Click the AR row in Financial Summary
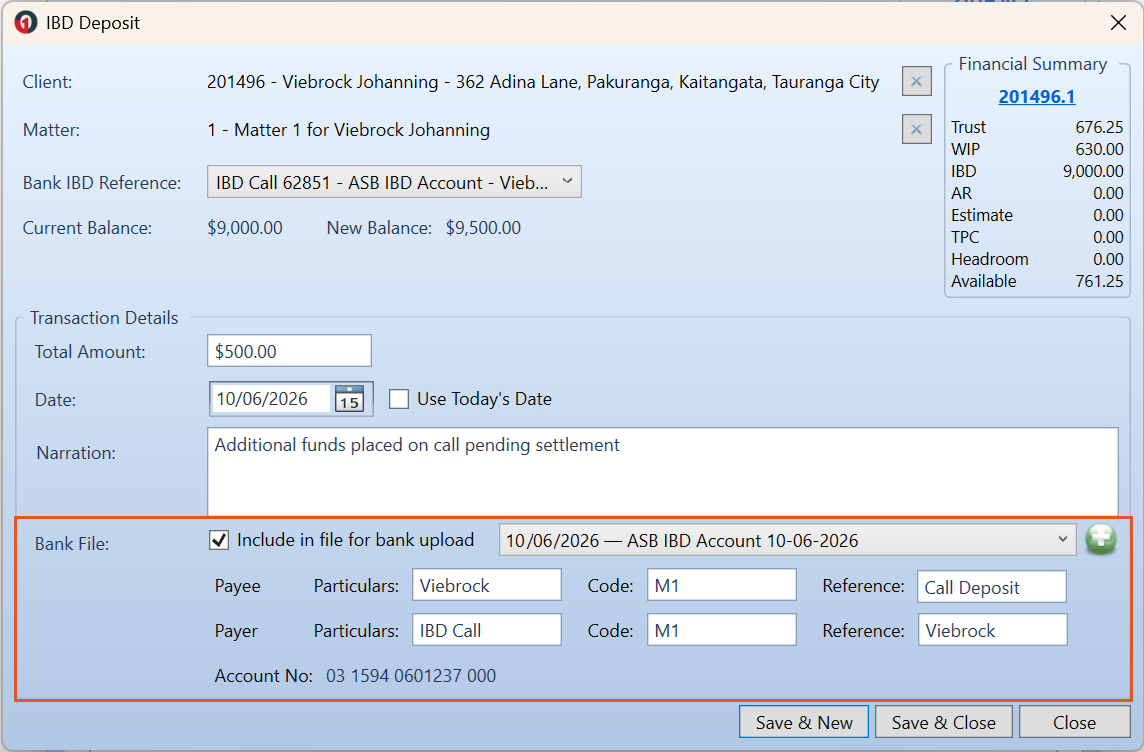1144x752 pixels. [x=1037, y=193]
